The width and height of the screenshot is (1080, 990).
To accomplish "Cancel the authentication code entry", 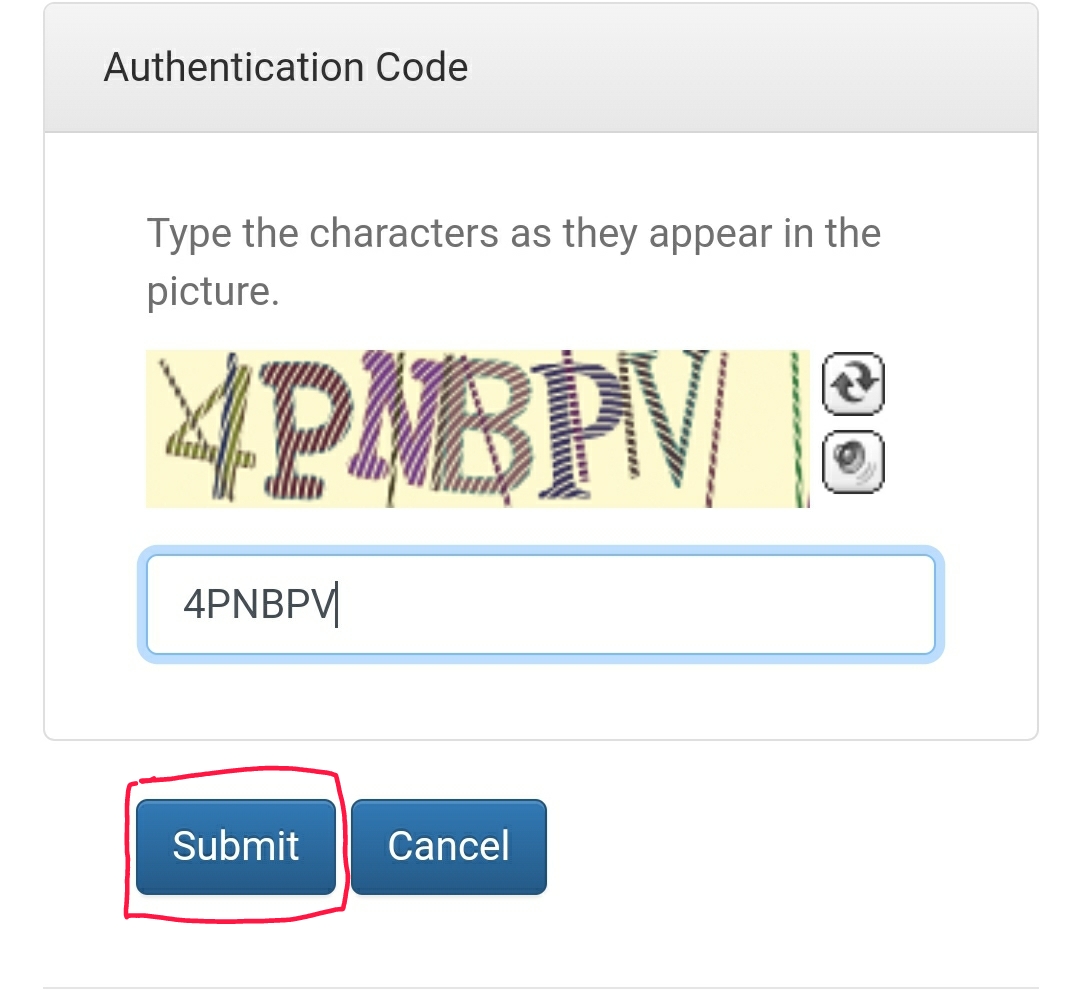I will 448,847.
